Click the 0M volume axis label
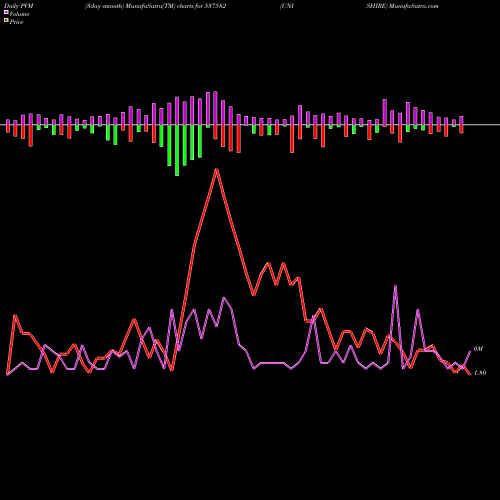The height and width of the screenshot is (500, 500). click(x=478, y=349)
